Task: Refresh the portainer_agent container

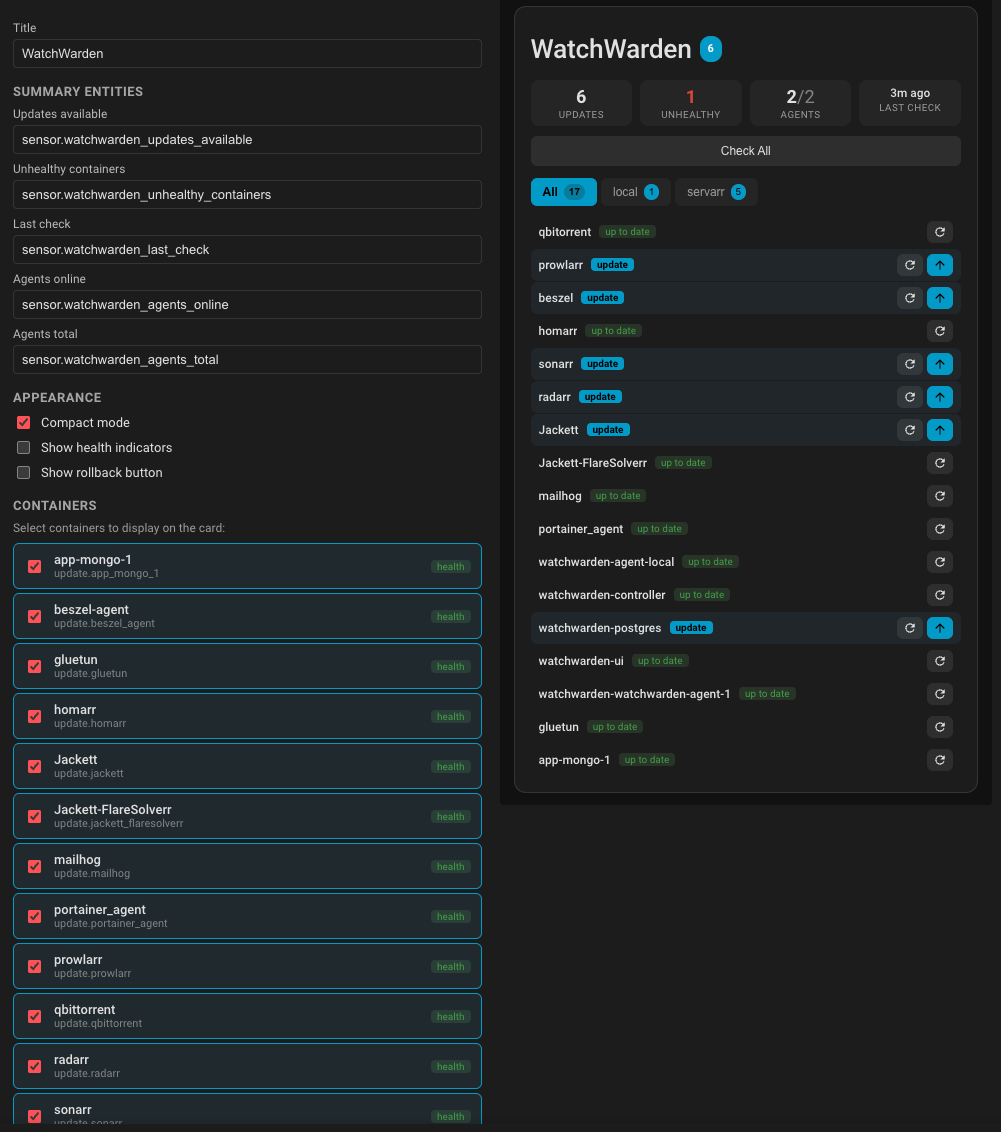Action: pos(939,528)
